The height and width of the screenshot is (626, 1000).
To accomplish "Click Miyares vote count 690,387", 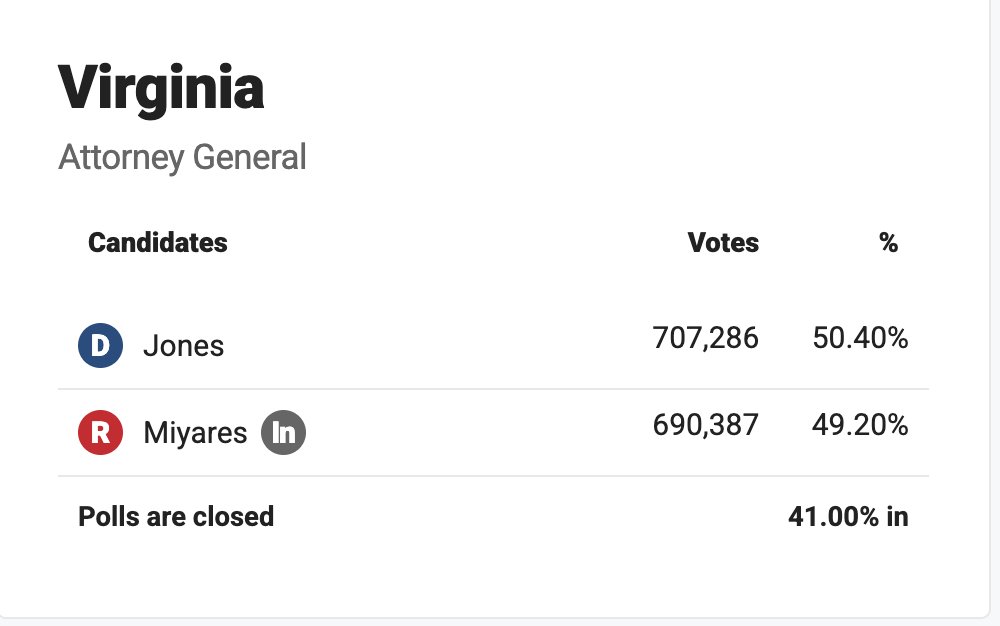I will click(705, 425).
